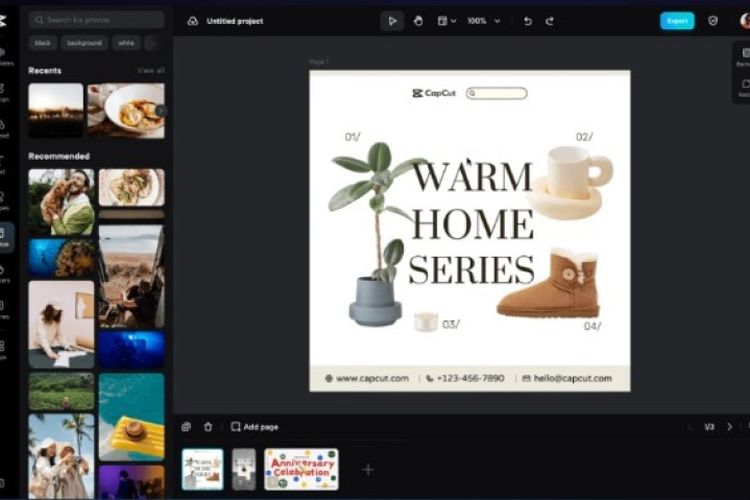Viewport: 750px width, 500px height.
Task: Open the user profile avatar
Action: coord(744,21)
